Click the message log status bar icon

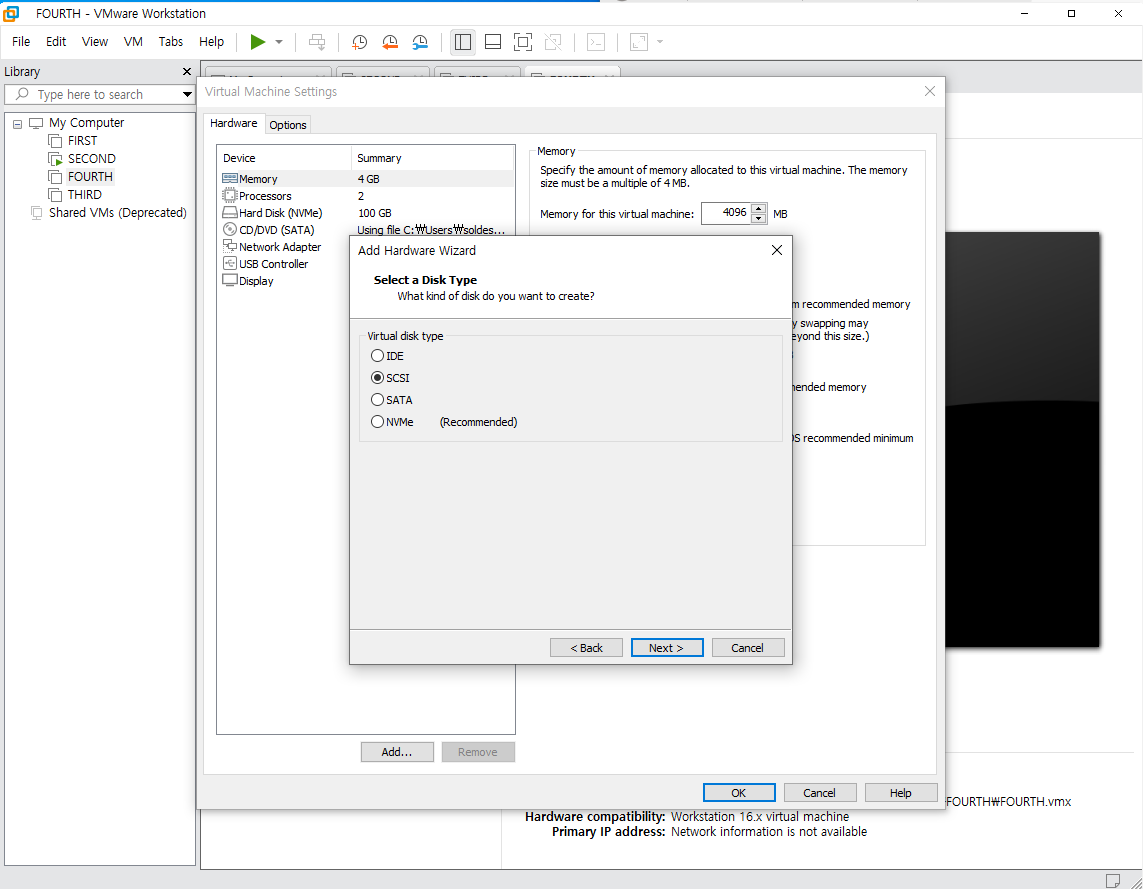point(1112,880)
